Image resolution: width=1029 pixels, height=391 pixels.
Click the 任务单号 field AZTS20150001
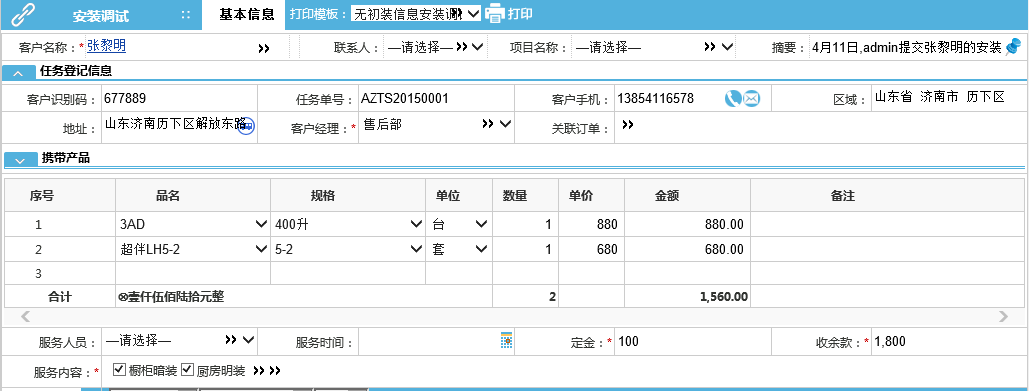tap(436, 99)
